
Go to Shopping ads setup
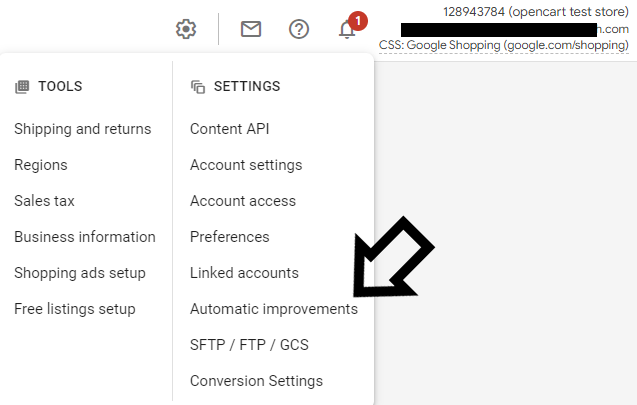click(80, 273)
